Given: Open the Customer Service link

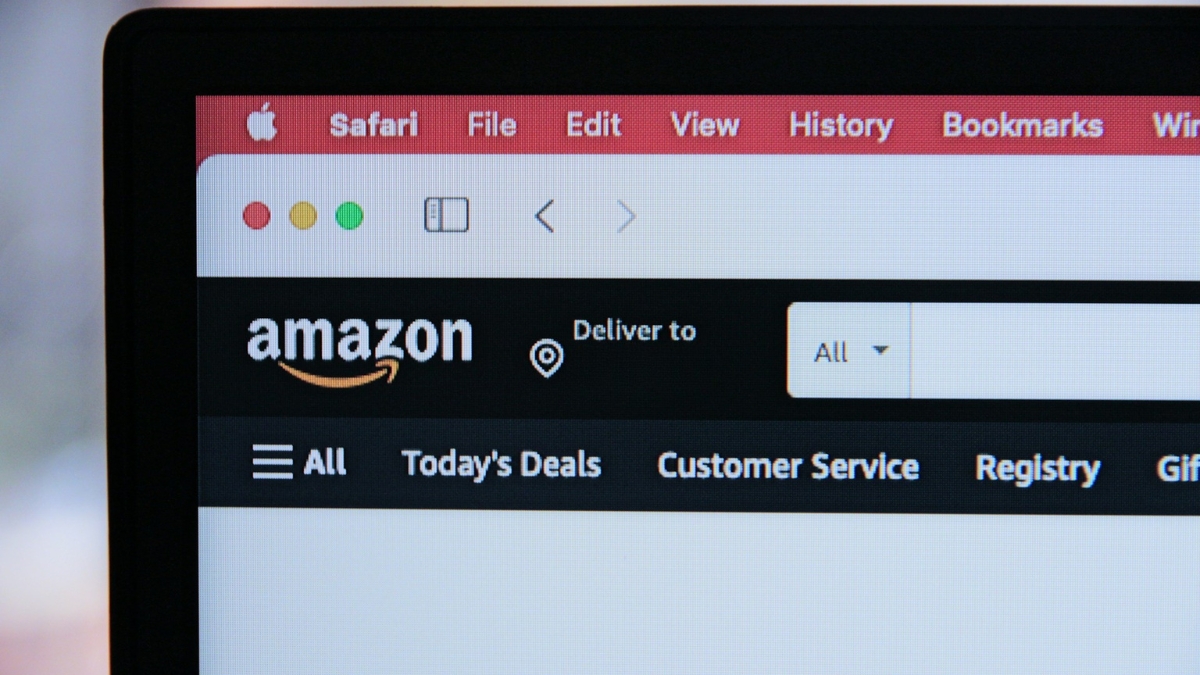Looking at the screenshot, I should click(788, 466).
